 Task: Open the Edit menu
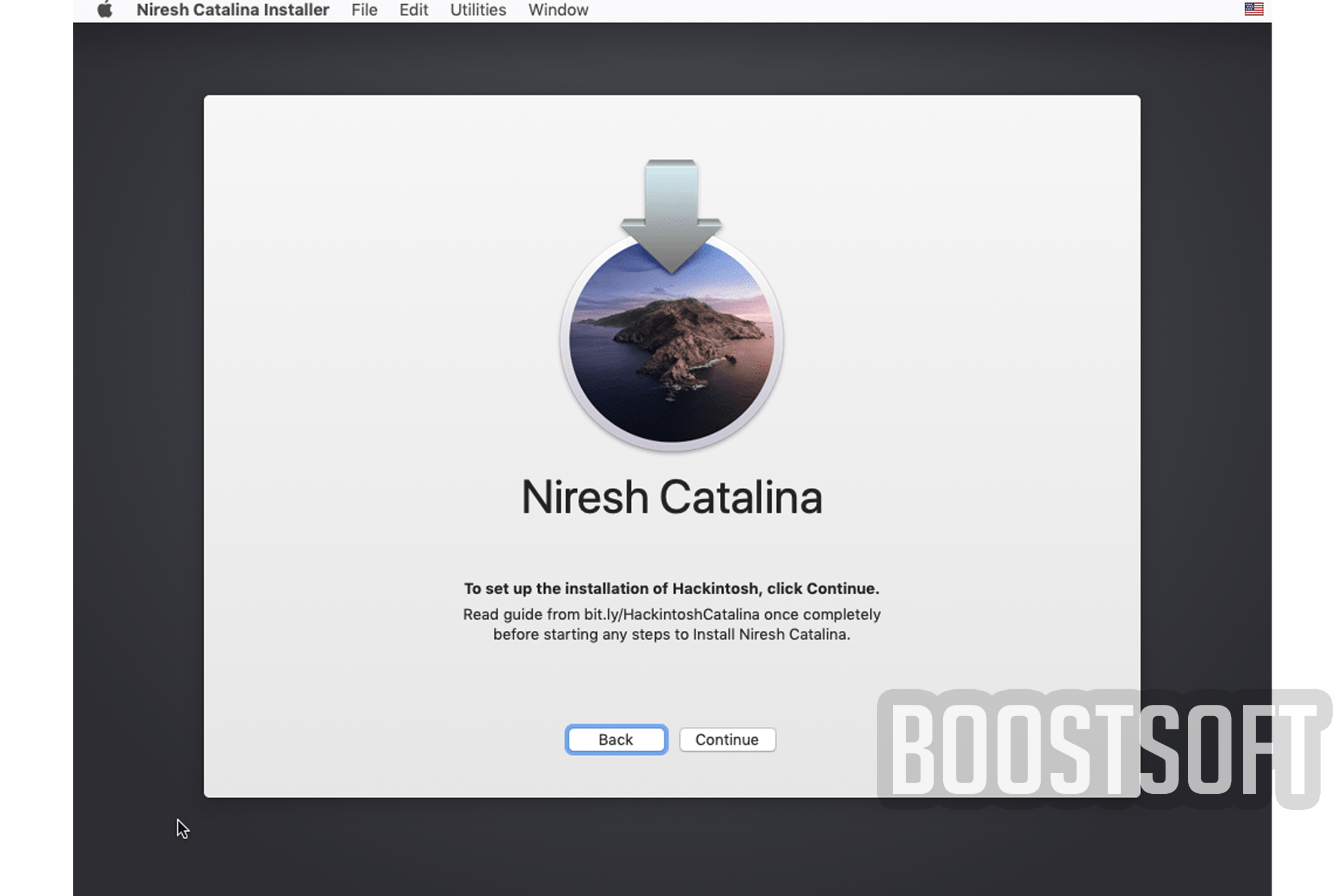[x=413, y=10]
